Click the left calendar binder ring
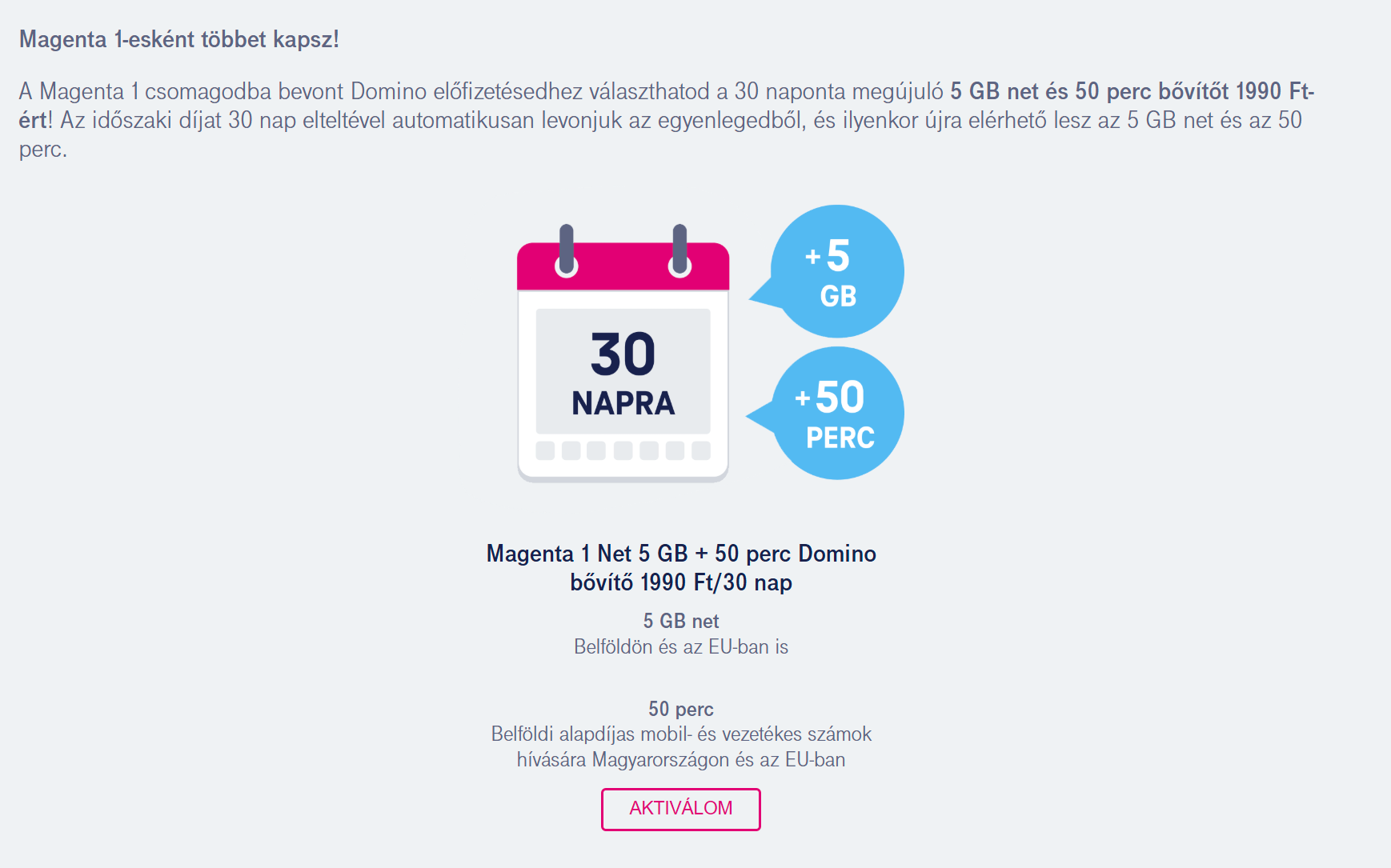 pos(567,250)
